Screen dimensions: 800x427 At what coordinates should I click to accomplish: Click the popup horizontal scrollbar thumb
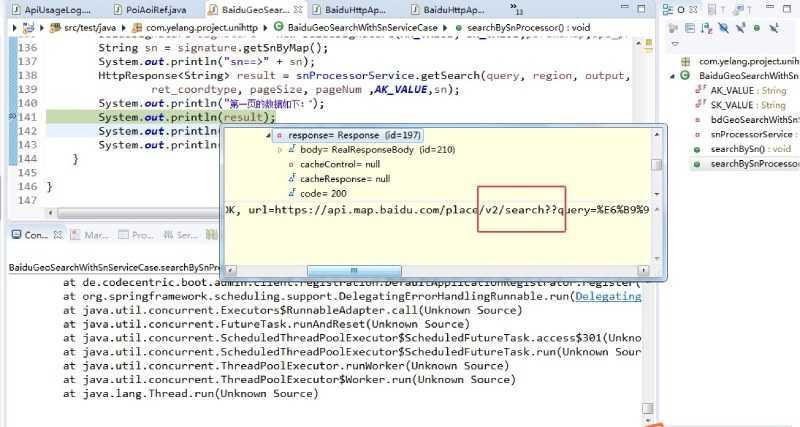[354, 270]
